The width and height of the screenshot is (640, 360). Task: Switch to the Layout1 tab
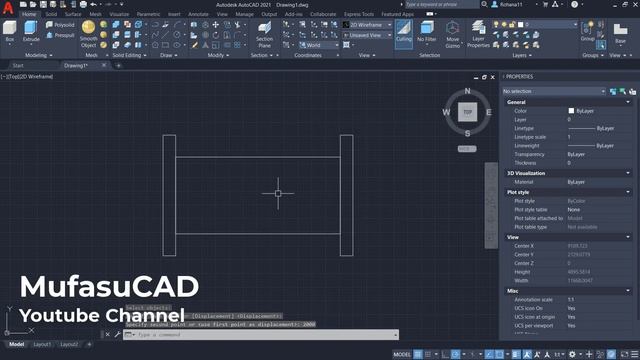(x=42, y=344)
